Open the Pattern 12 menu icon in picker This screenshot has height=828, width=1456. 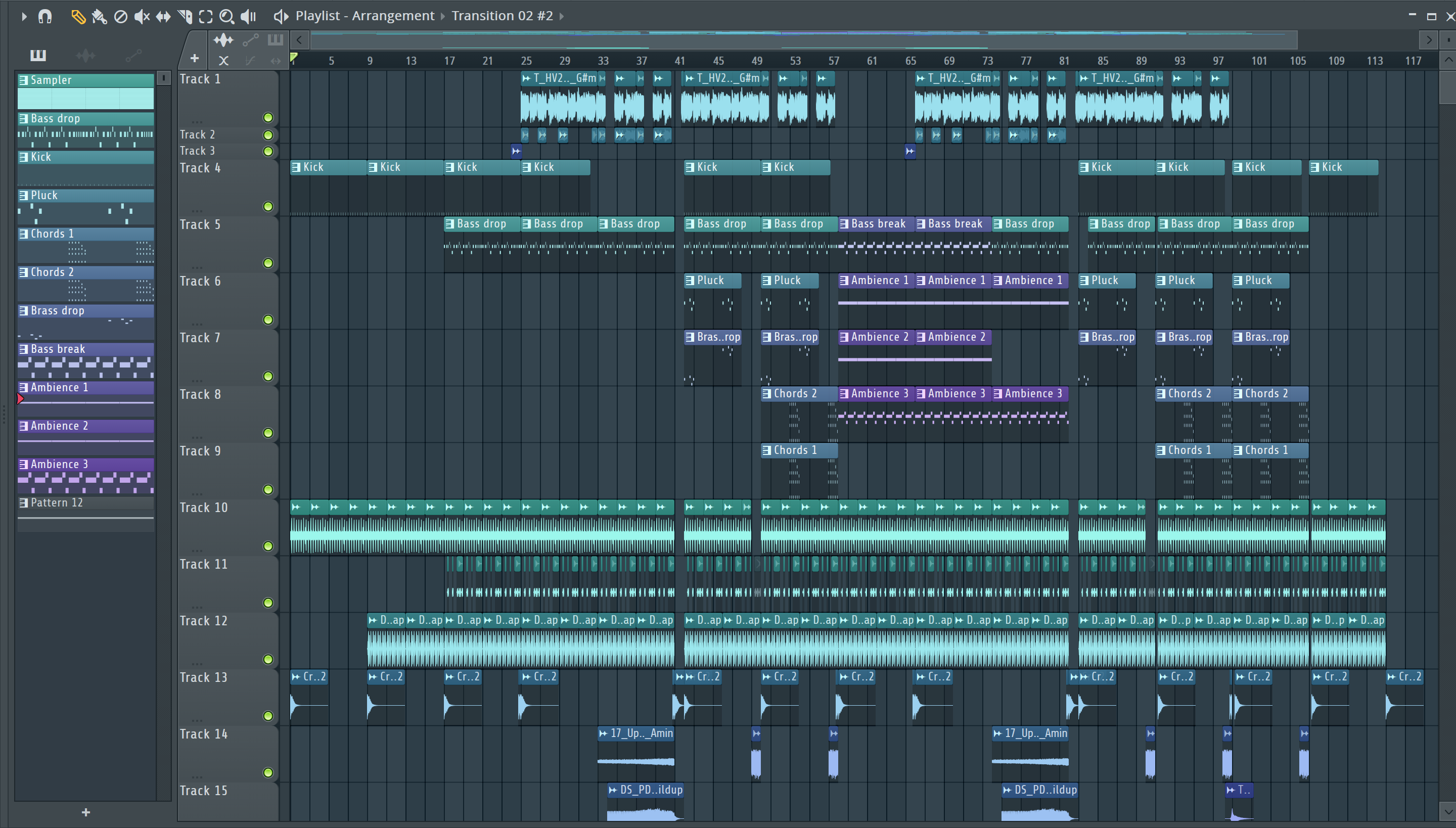(x=23, y=502)
